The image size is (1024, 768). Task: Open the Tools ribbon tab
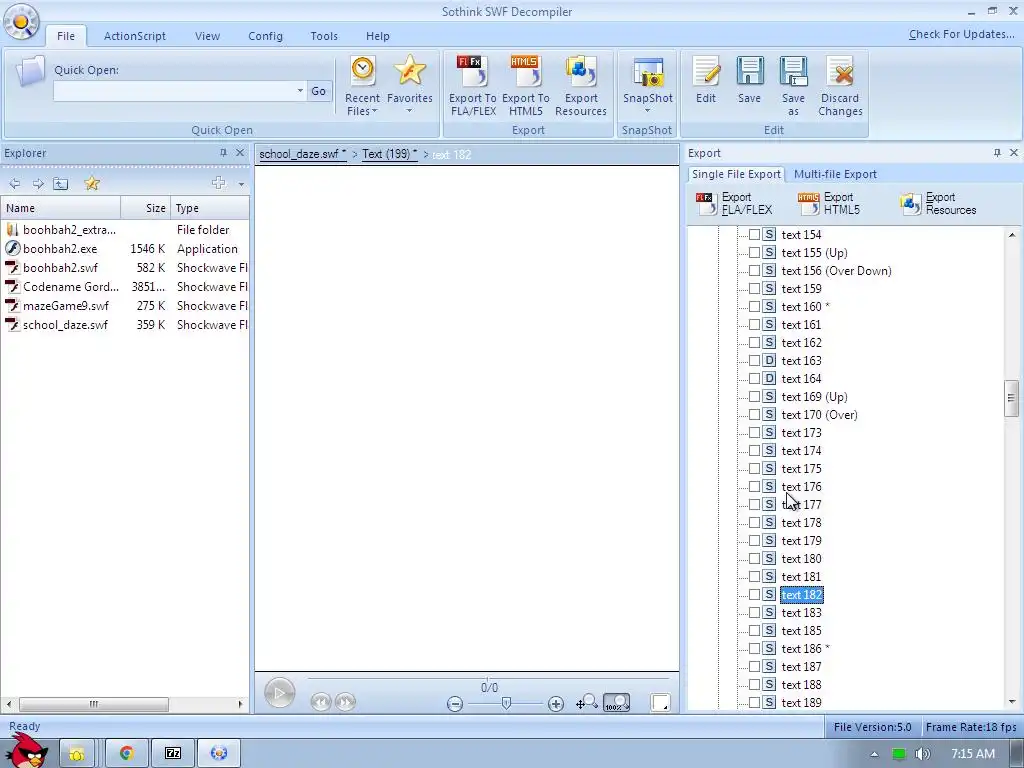(x=324, y=36)
